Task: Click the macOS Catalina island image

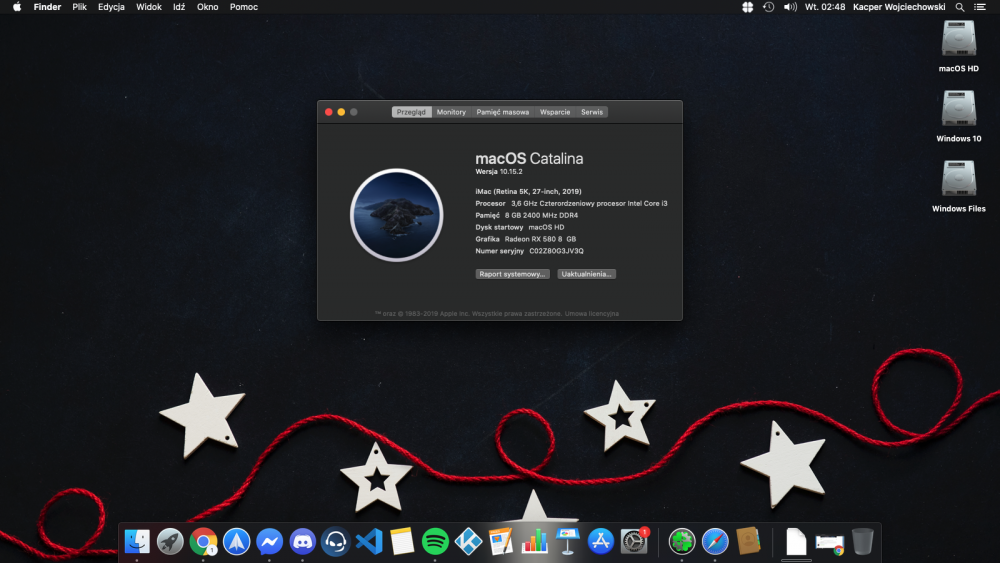Action: [x=397, y=215]
